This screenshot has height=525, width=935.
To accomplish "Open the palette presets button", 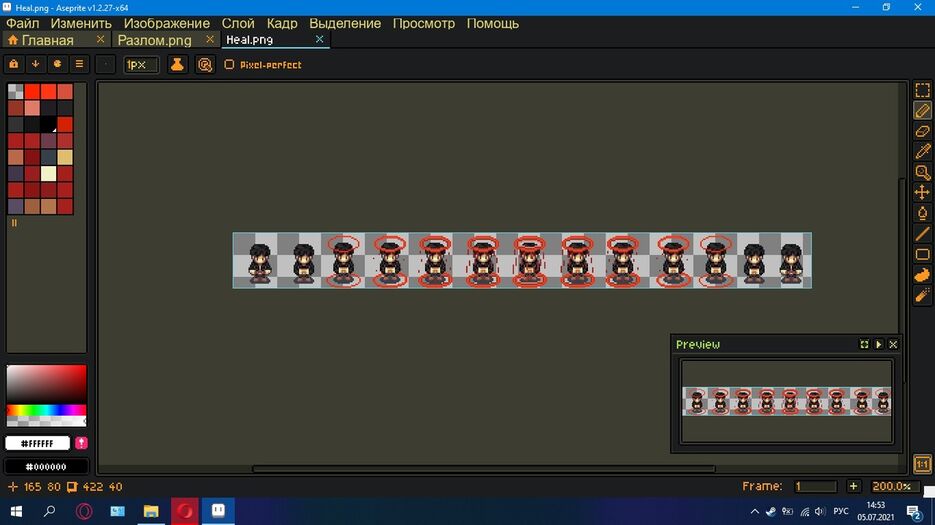I will click(57, 64).
